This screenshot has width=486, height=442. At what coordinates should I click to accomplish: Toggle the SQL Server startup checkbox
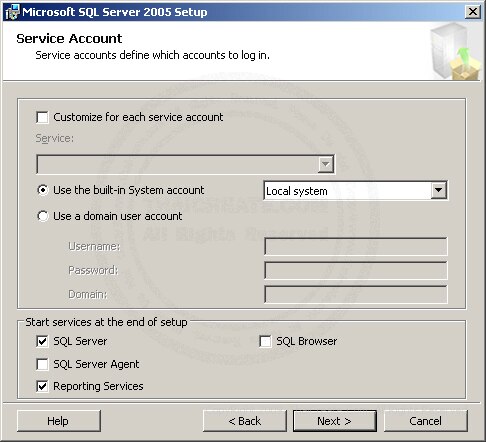point(42,341)
